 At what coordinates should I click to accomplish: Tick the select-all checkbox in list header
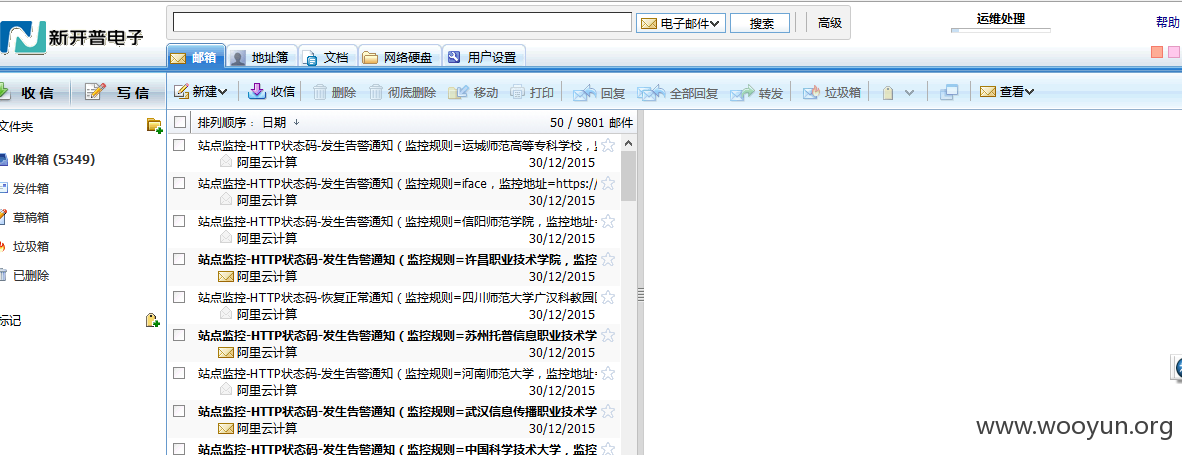[179, 122]
